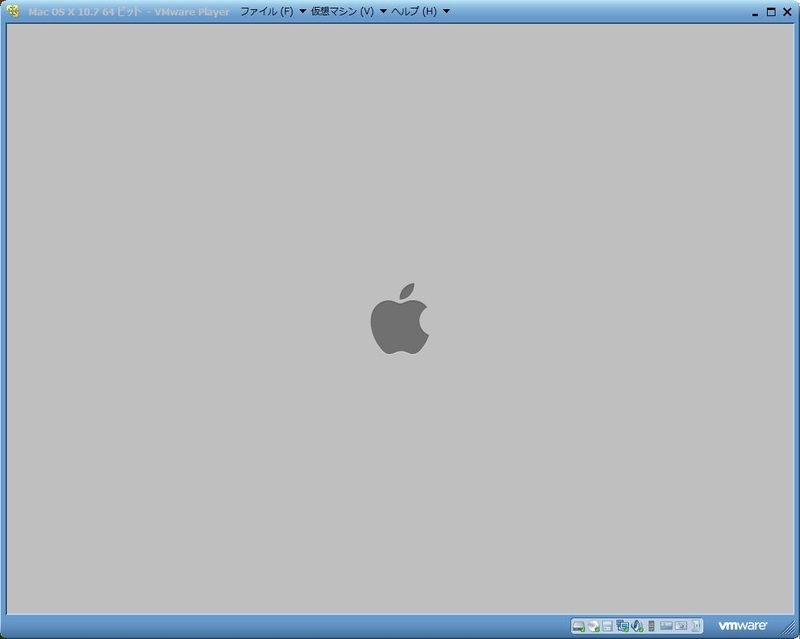Click the network adapter status icon
The height and width of the screenshot is (639, 800).
coord(622,626)
